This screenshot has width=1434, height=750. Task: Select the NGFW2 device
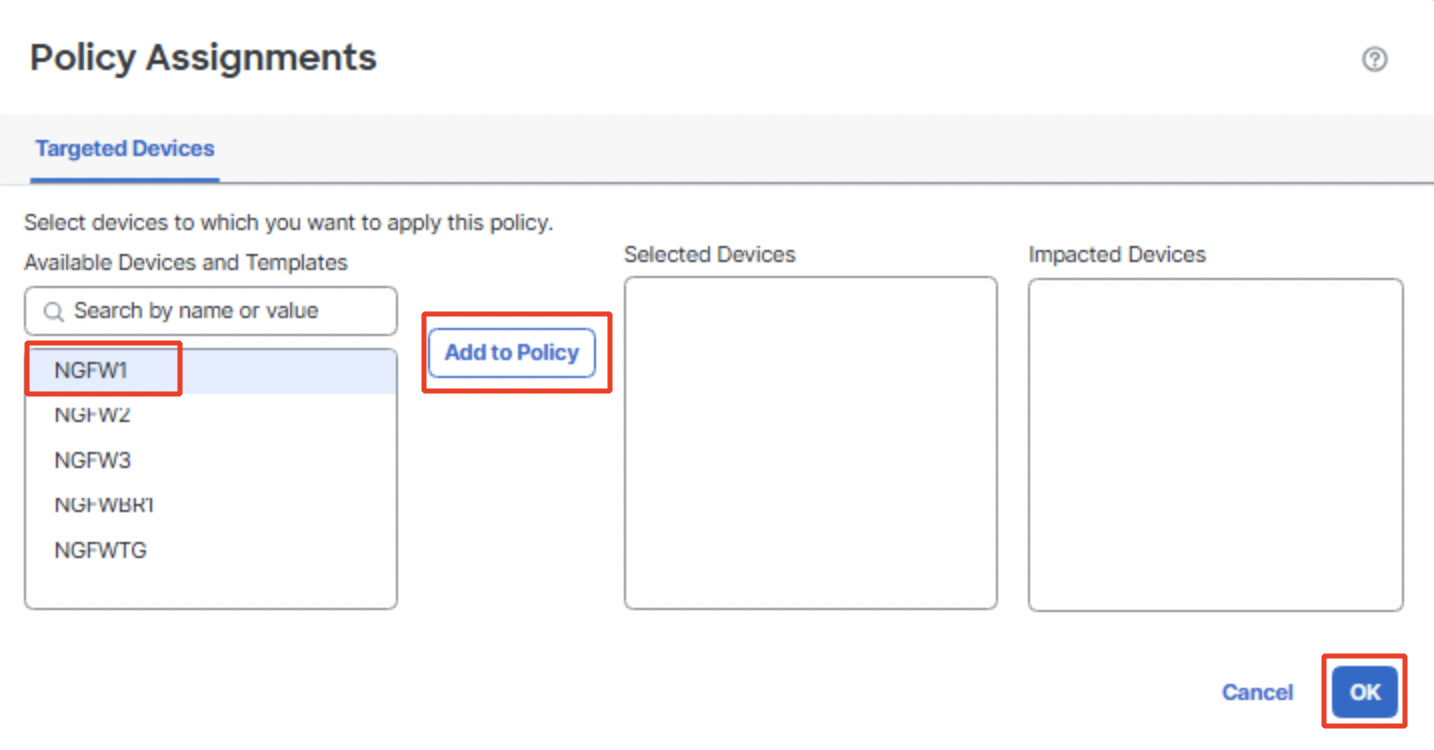tap(92, 415)
